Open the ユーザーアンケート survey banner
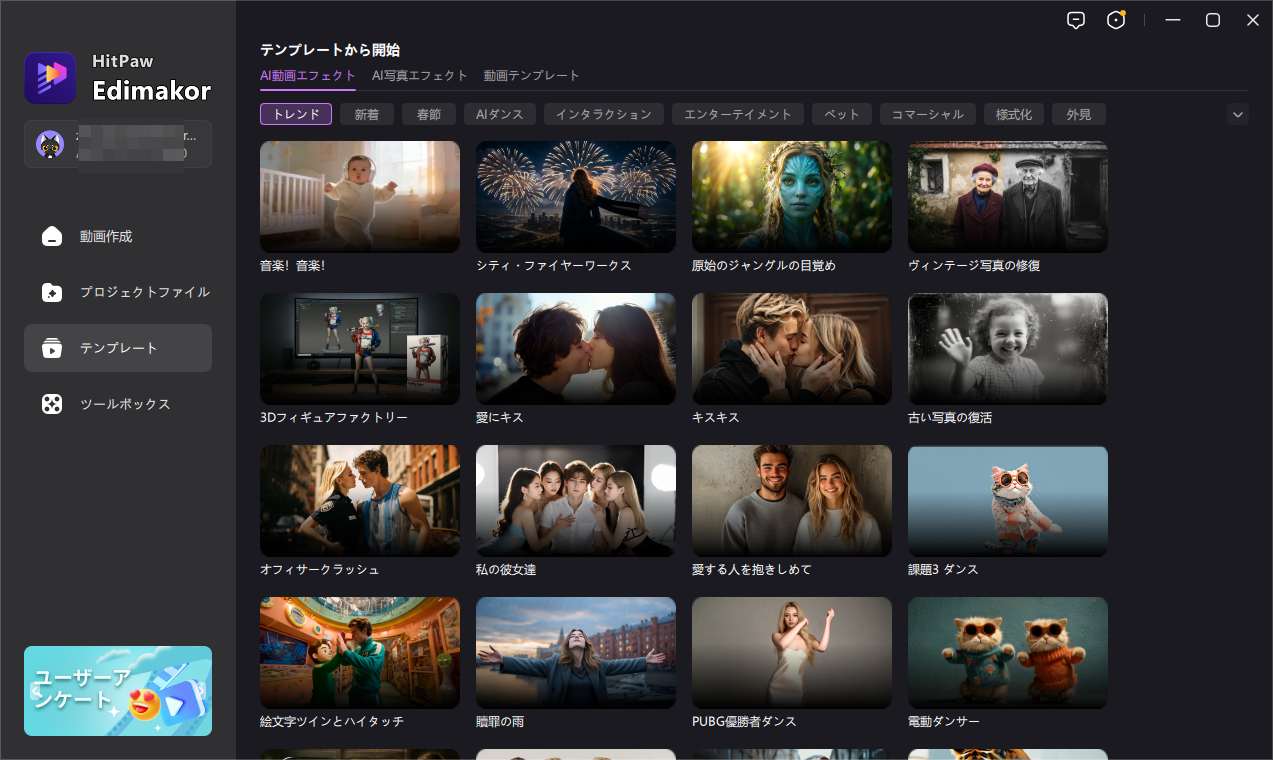1273x760 pixels. tap(117, 691)
